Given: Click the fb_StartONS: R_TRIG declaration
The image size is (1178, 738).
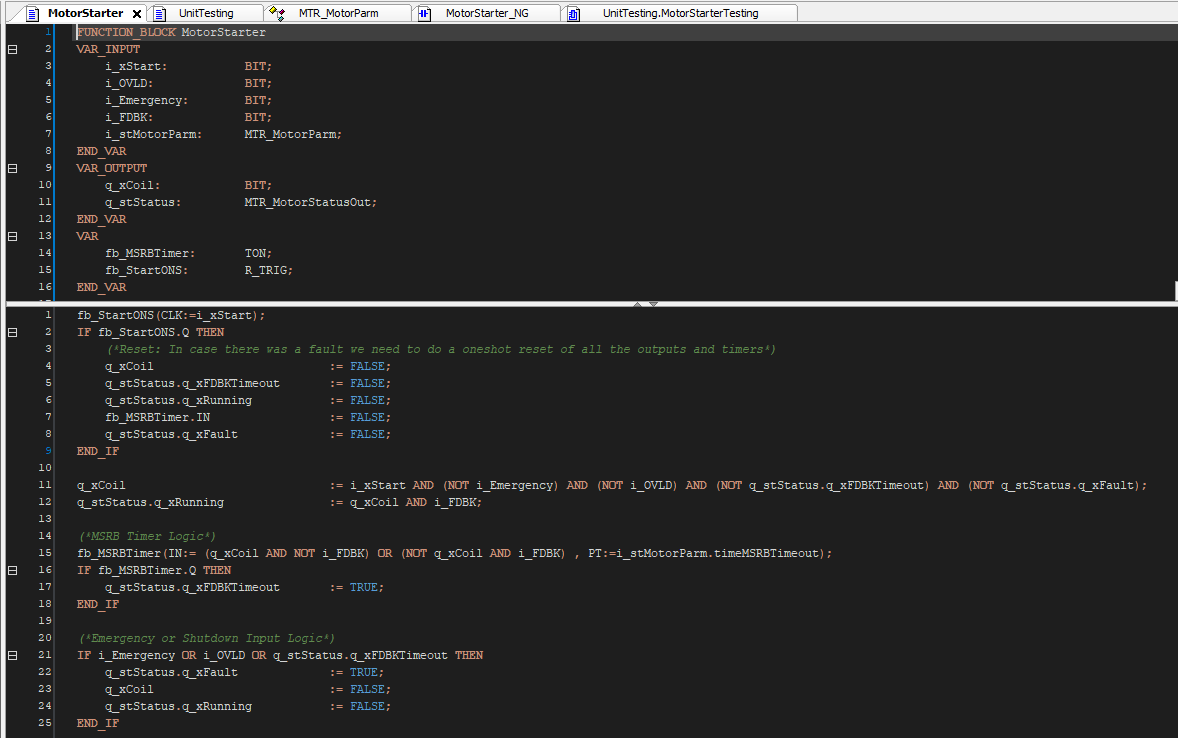Looking at the screenshot, I should (x=199, y=271).
